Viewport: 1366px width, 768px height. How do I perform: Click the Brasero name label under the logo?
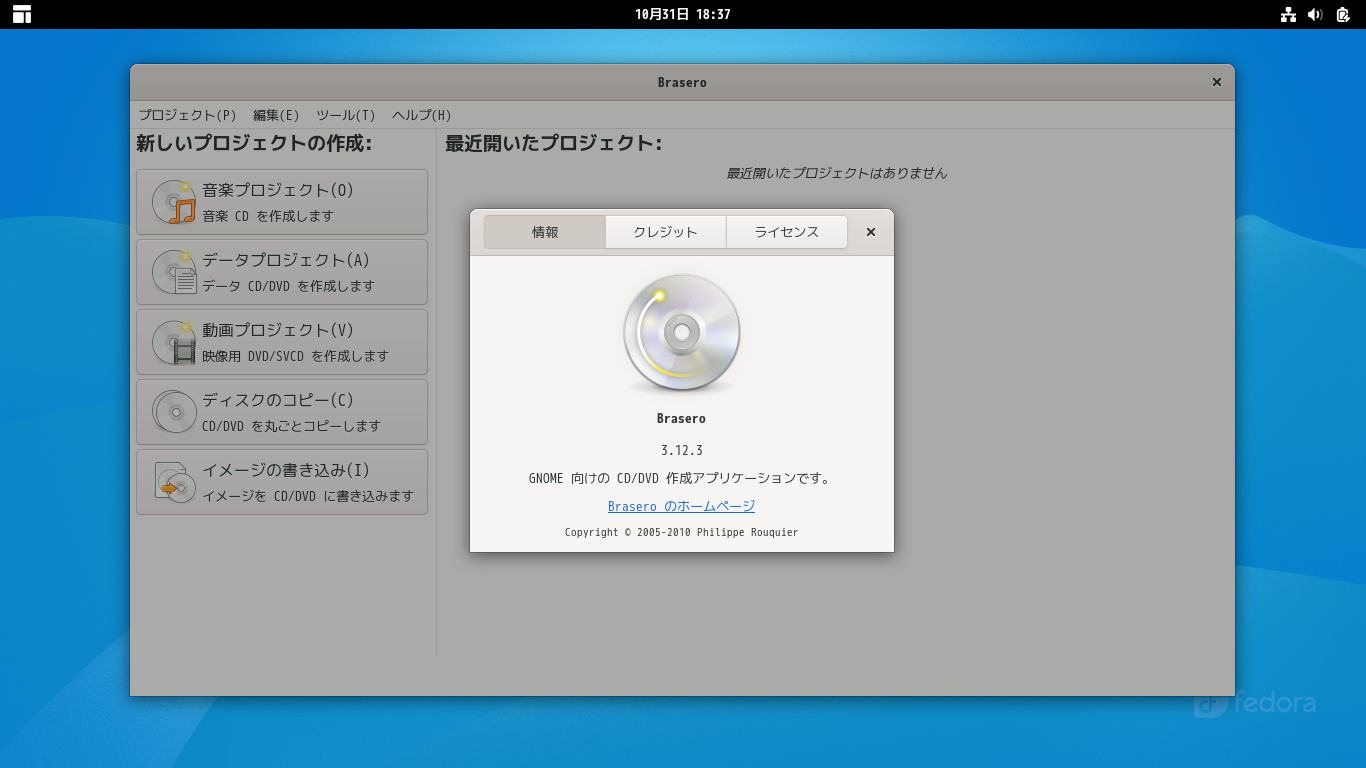point(682,419)
